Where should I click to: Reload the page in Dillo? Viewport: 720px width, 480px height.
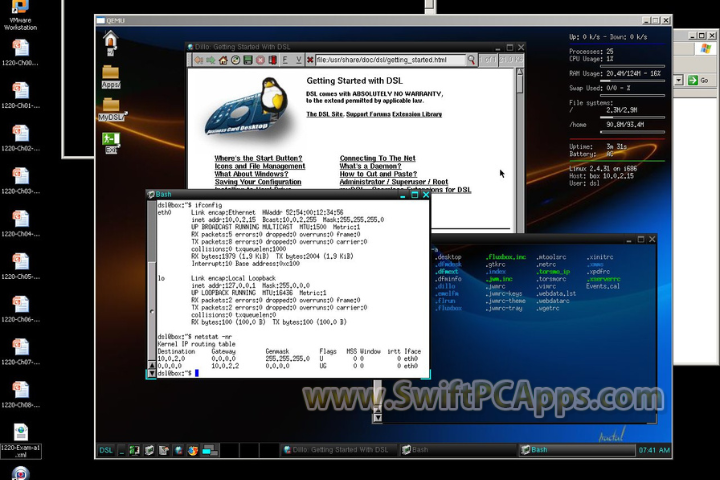point(236,60)
